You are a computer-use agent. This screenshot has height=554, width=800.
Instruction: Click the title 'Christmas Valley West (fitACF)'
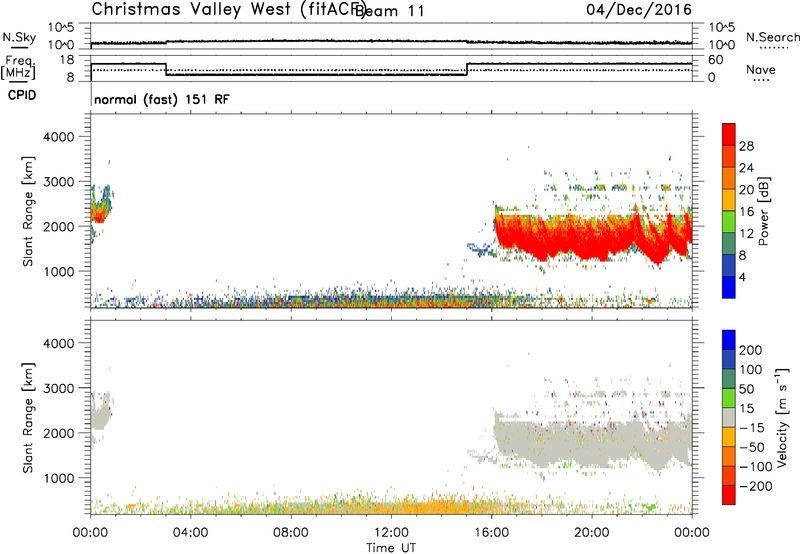pos(228,10)
